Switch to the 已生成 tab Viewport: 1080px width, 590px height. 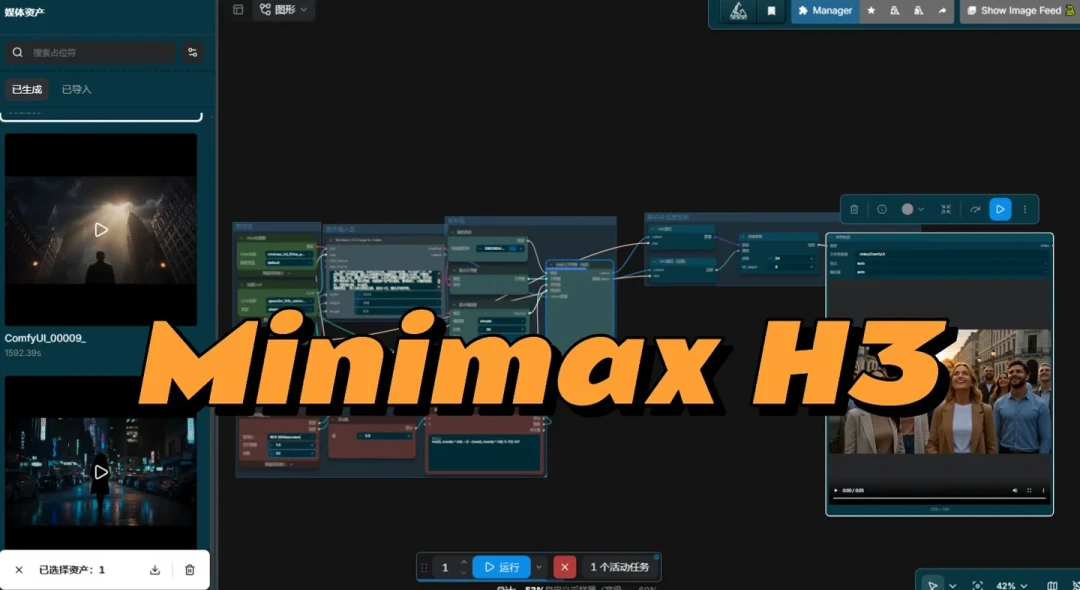(x=27, y=89)
